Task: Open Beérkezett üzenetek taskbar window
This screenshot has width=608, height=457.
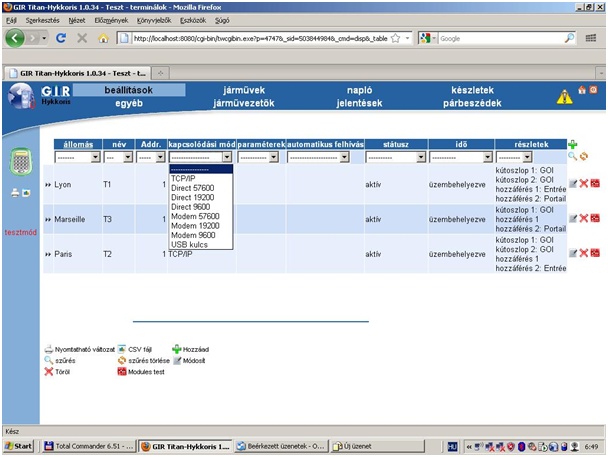Action: pos(282,446)
